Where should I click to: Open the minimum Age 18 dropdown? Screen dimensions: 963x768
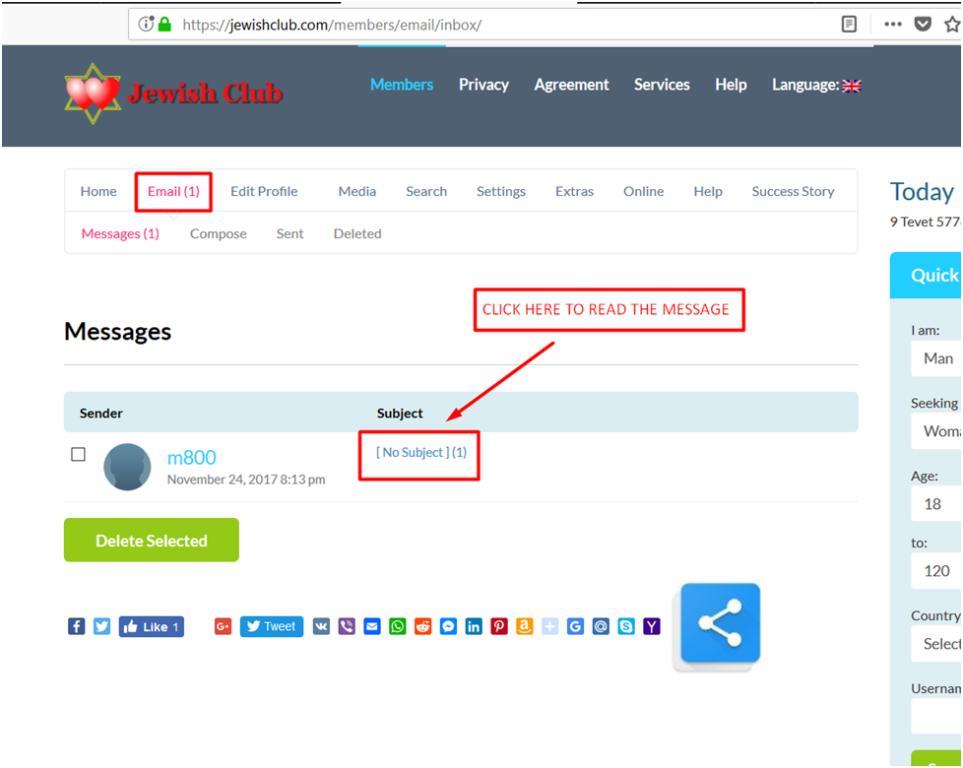click(x=936, y=504)
